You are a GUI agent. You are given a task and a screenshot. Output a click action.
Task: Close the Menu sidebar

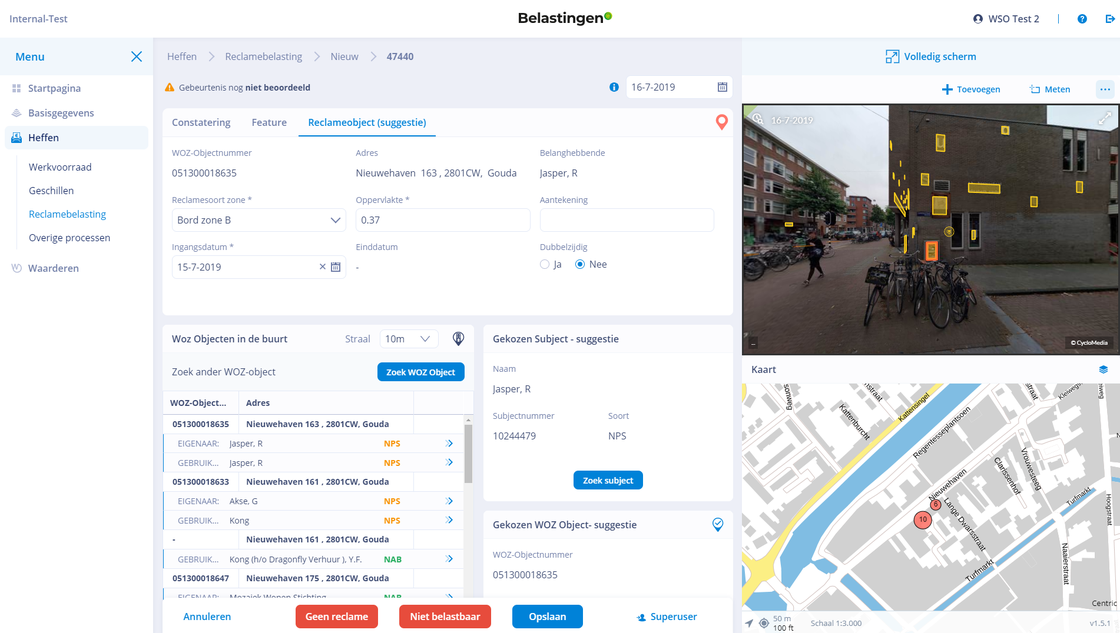point(136,56)
